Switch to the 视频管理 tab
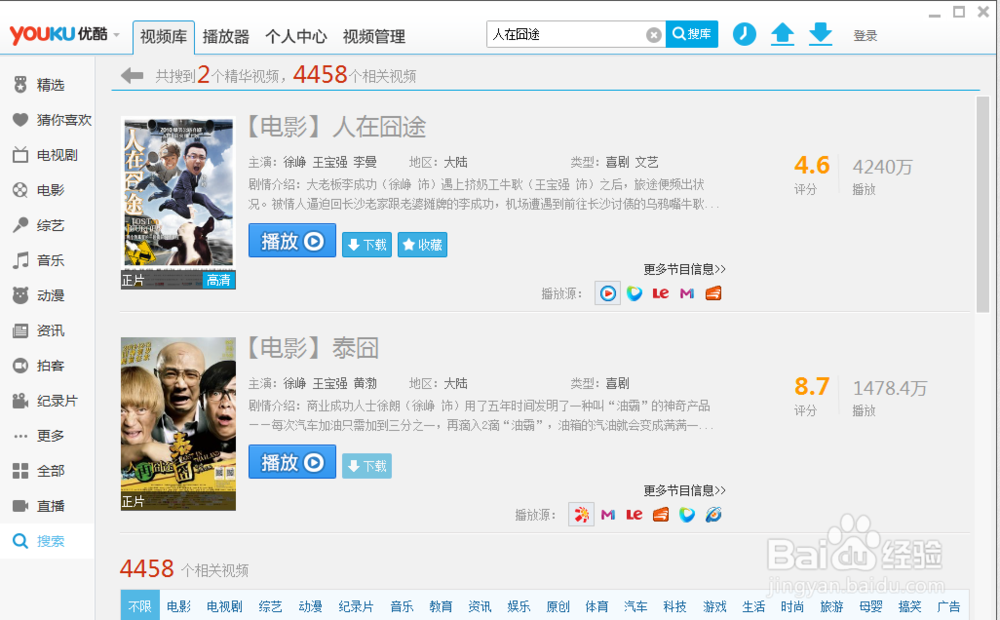Image resolution: width=1000 pixels, height=620 pixels. [x=374, y=37]
